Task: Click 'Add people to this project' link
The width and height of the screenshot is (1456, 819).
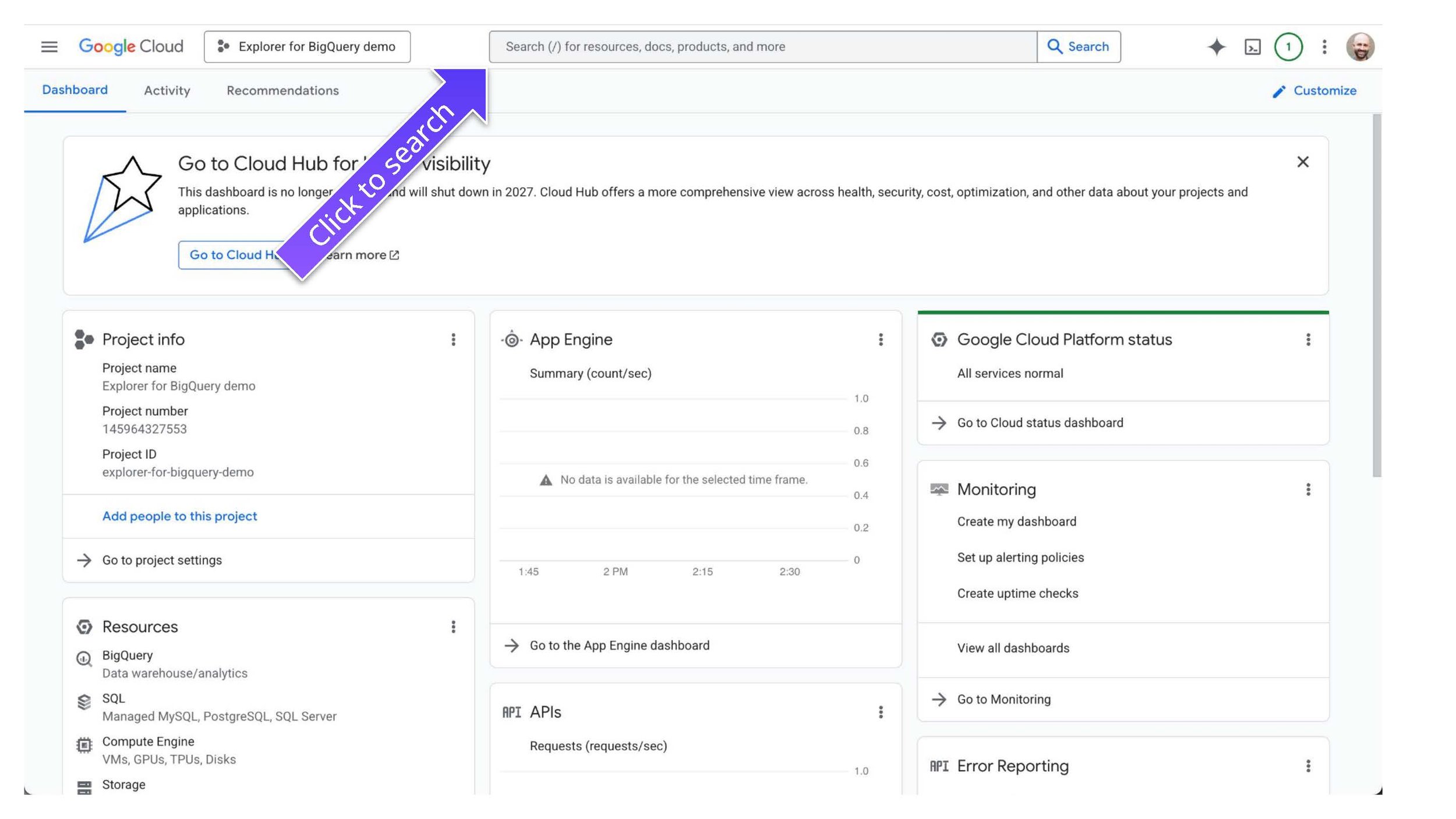Action: [179, 516]
